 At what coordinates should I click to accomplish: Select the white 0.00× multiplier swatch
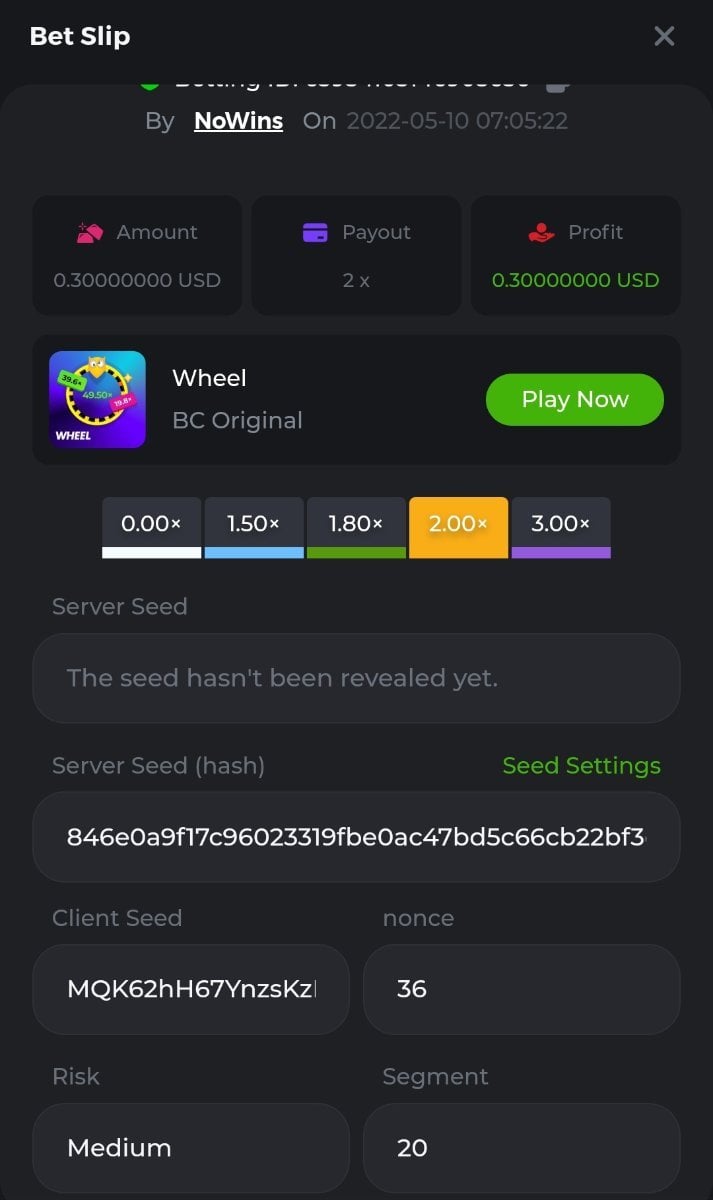coord(151,527)
